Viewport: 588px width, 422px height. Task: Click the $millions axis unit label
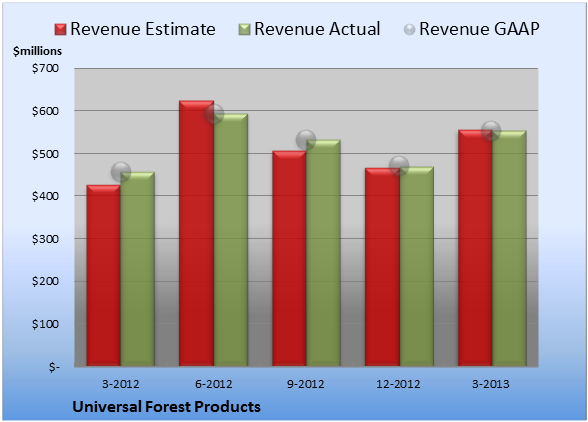pos(37,51)
